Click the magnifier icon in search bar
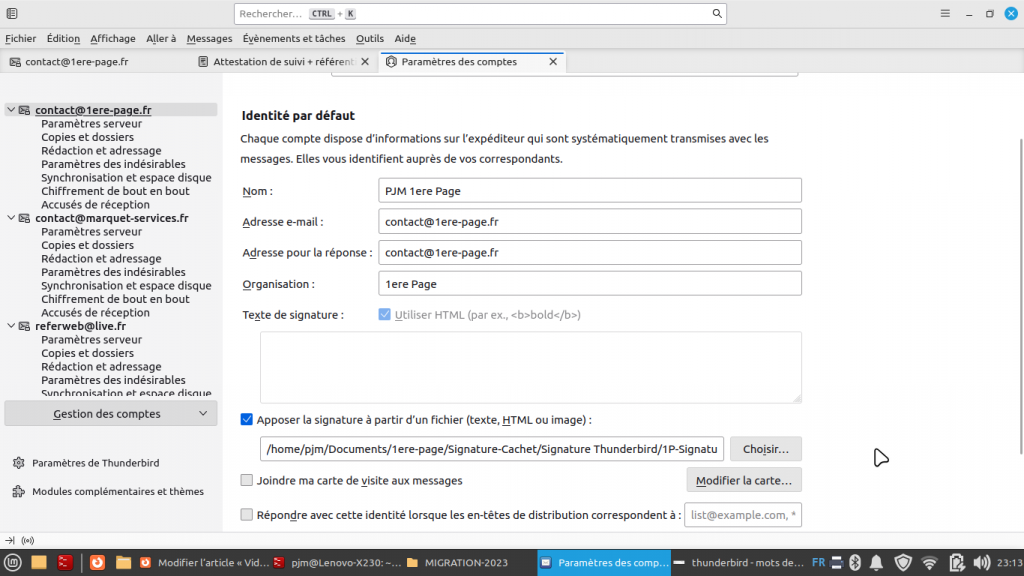1024x576 pixels. (x=716, y=14)
